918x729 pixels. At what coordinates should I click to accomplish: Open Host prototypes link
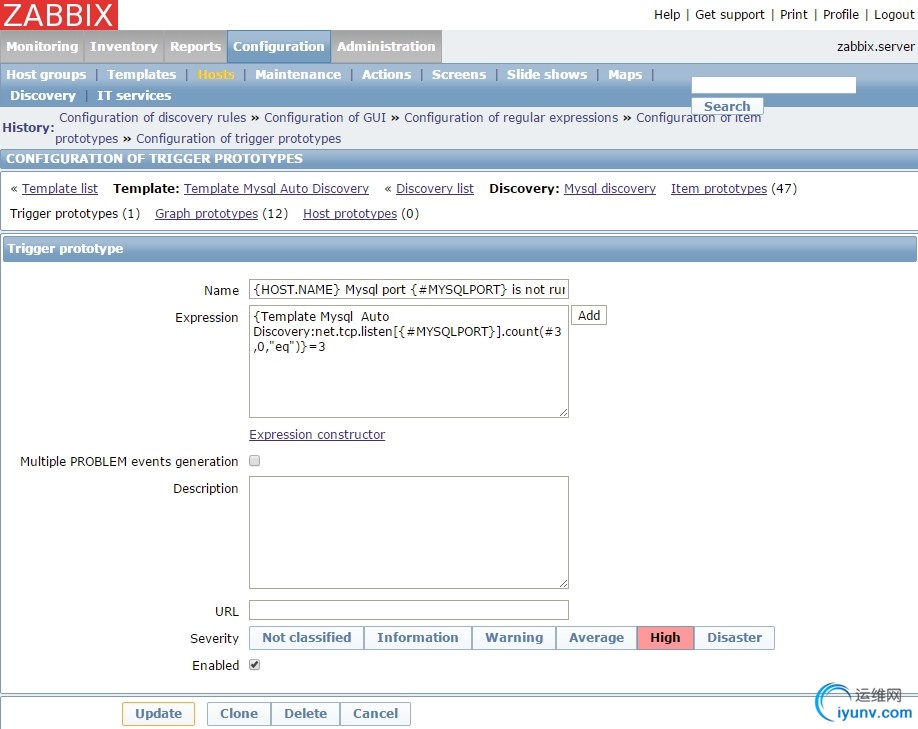tap(350, 214)
